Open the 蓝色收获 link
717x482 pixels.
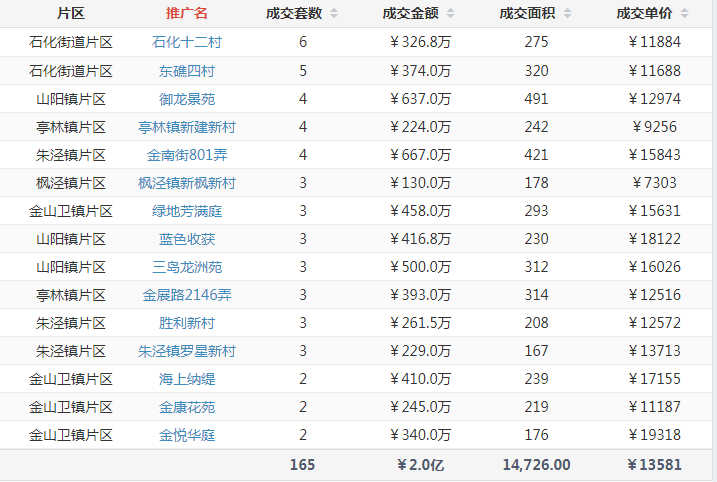click(x=187, y=239)
